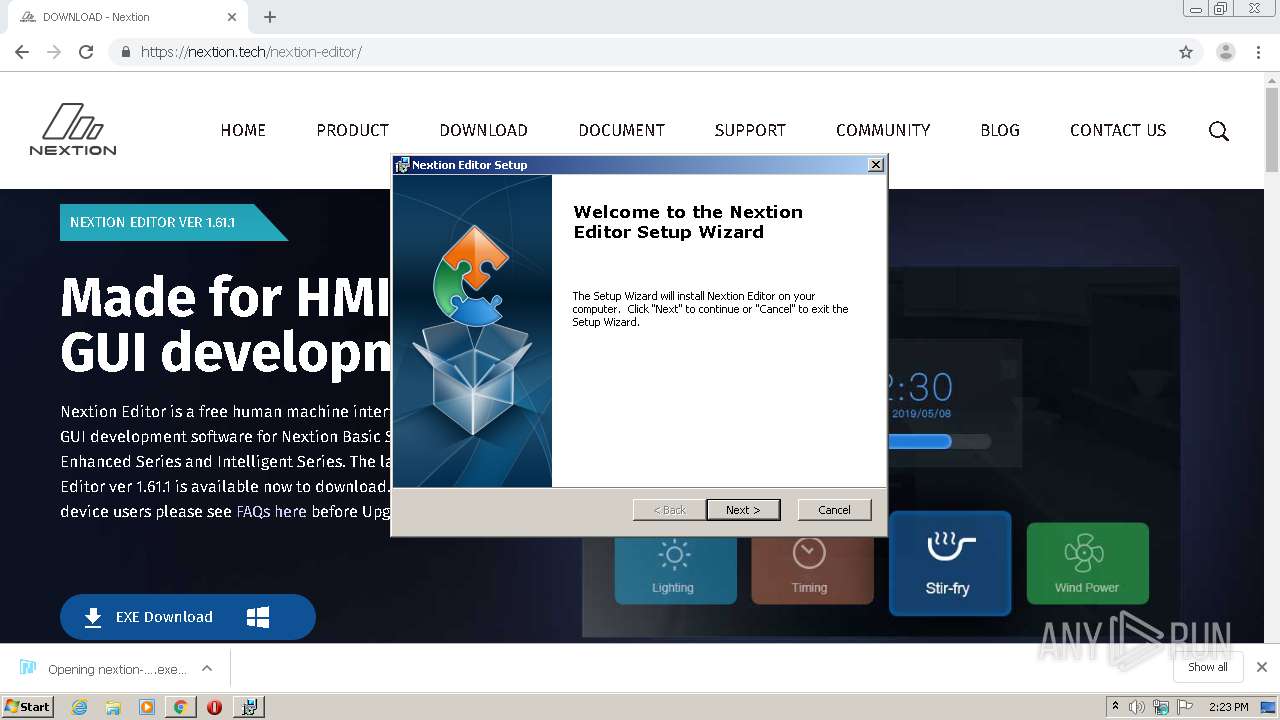Open the HOME menu item
This screenshot has height=720, width=1280.
[x=243, y=130]
